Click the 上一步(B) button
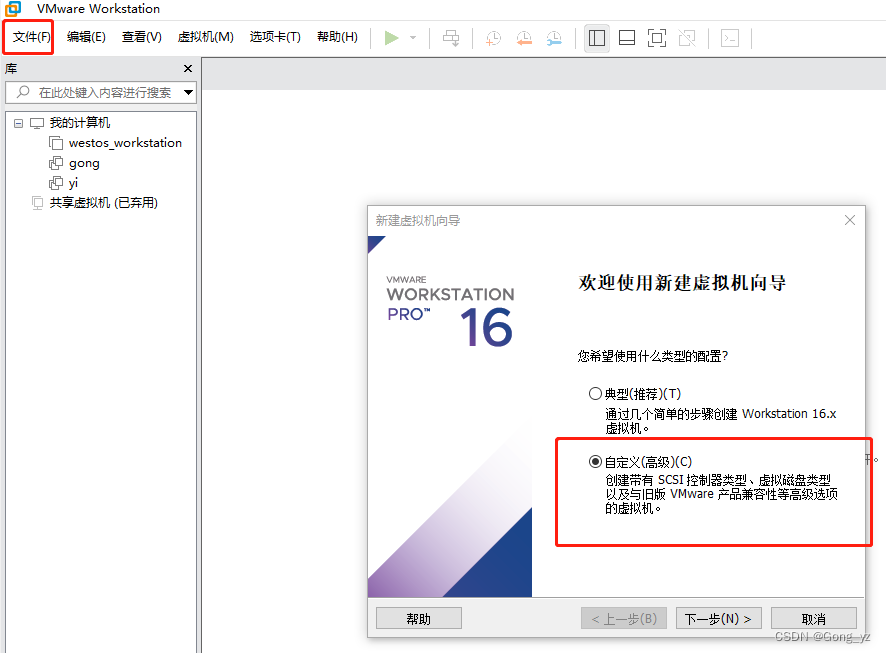 [624, 619]
